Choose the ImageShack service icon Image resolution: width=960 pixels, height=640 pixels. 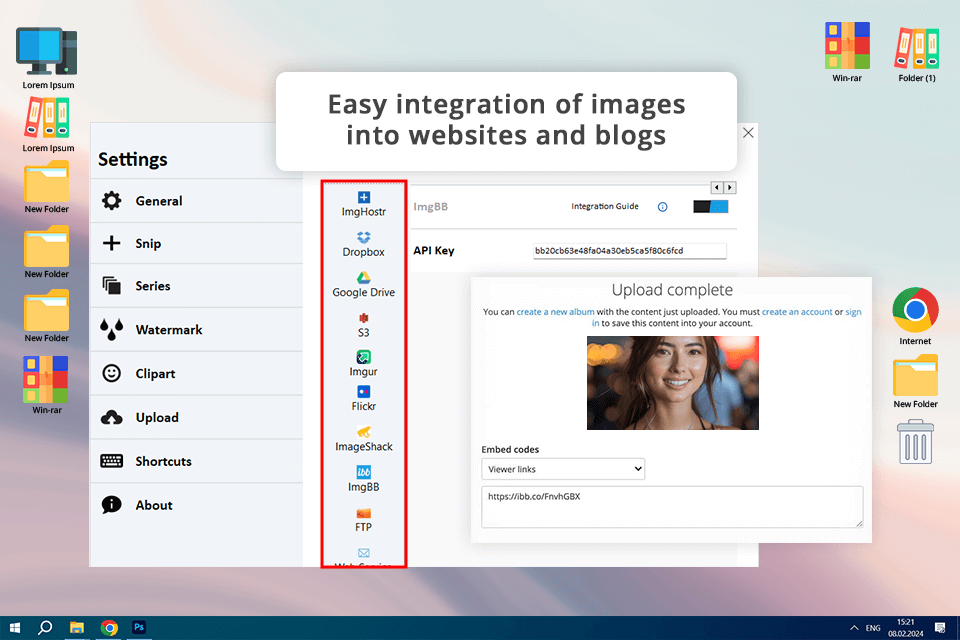(x=364, y=432)
